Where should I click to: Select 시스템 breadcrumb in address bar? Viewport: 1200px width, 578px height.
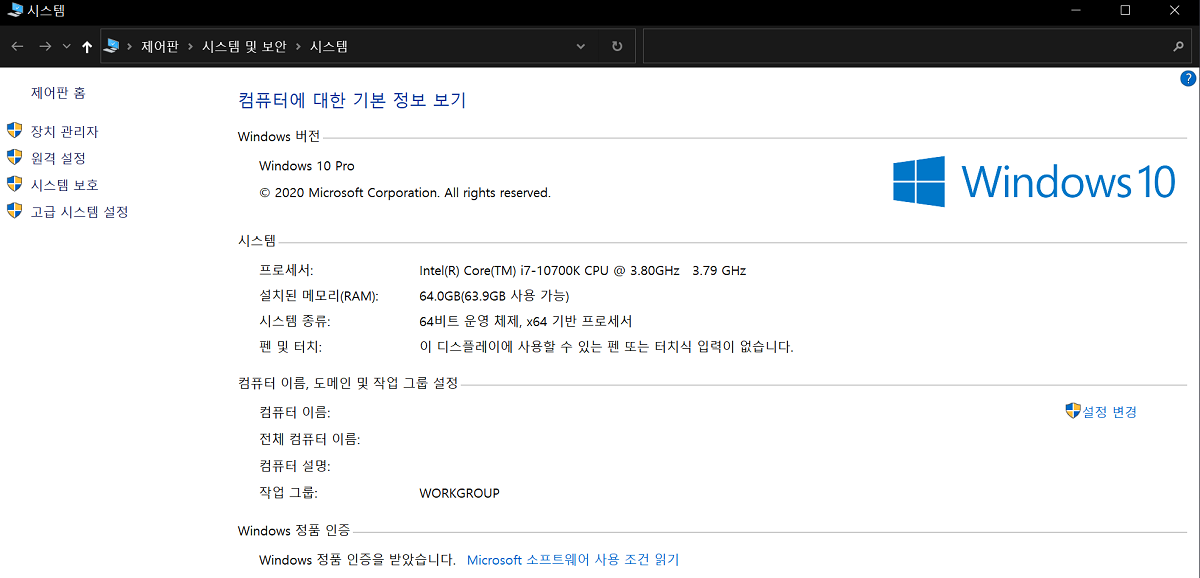click(x=329, y=46)
